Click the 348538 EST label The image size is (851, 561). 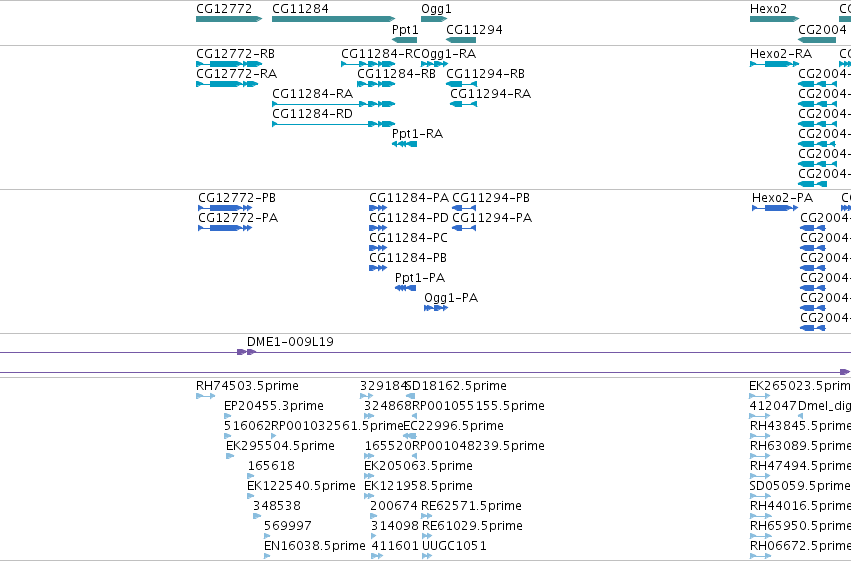coord(276,506)
